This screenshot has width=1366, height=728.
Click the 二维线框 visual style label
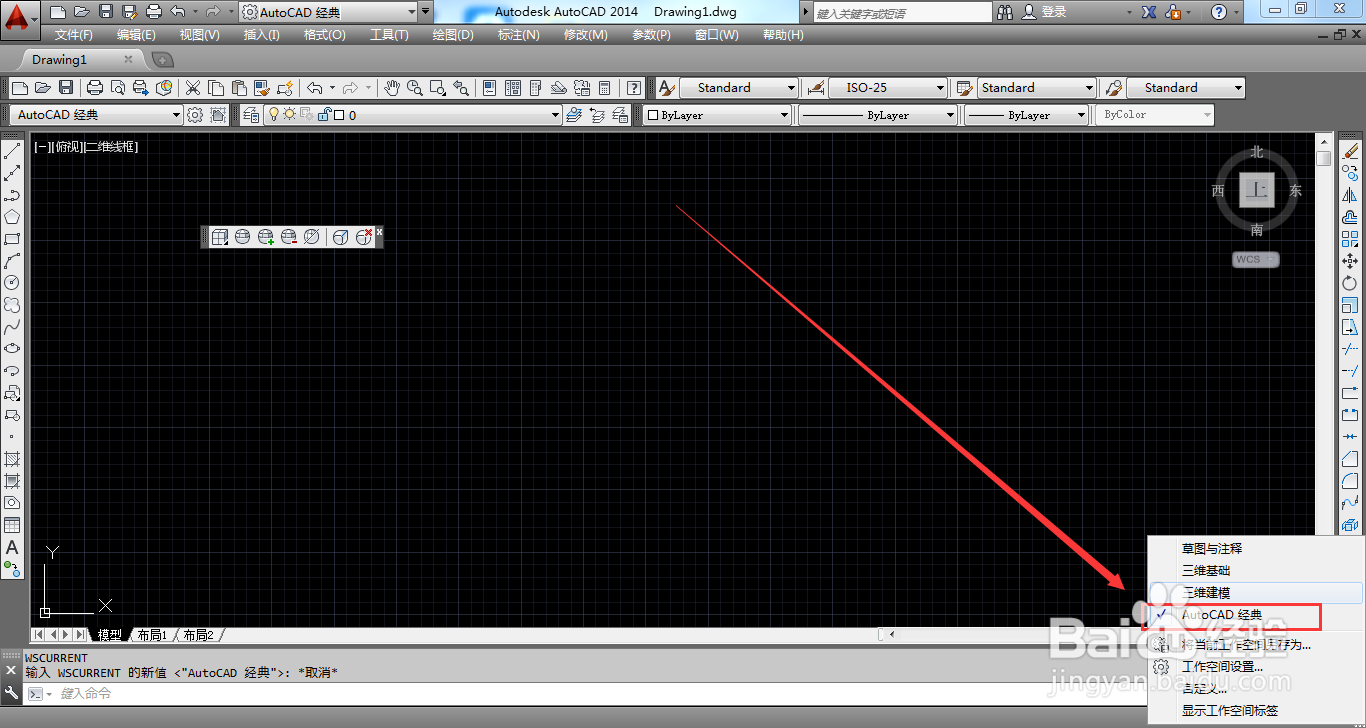[x=111, y=147]
